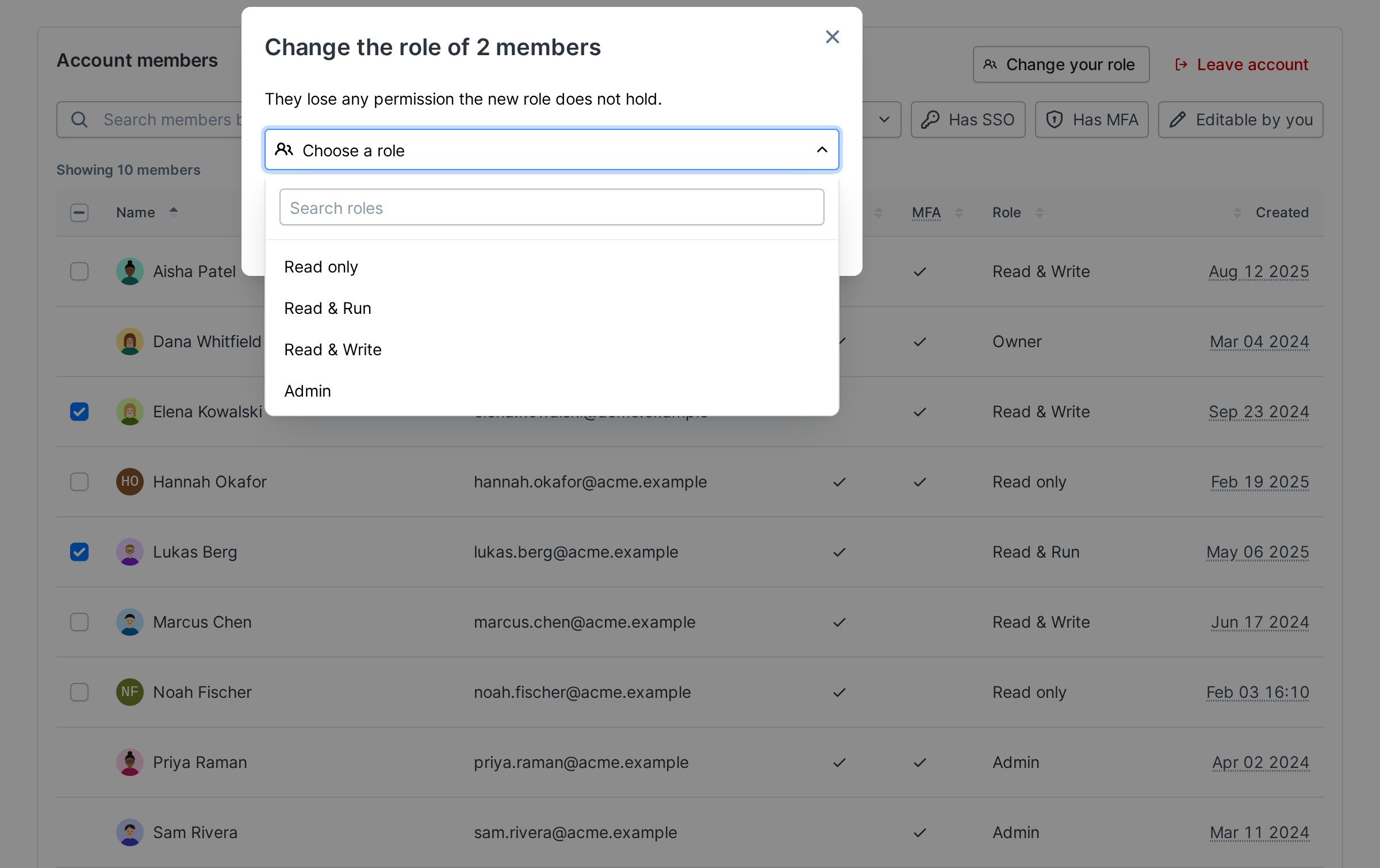Click the pencil icon on Editable by you
The height and width of the screenshot is (868, 1380).
[x=1177, y=120]
